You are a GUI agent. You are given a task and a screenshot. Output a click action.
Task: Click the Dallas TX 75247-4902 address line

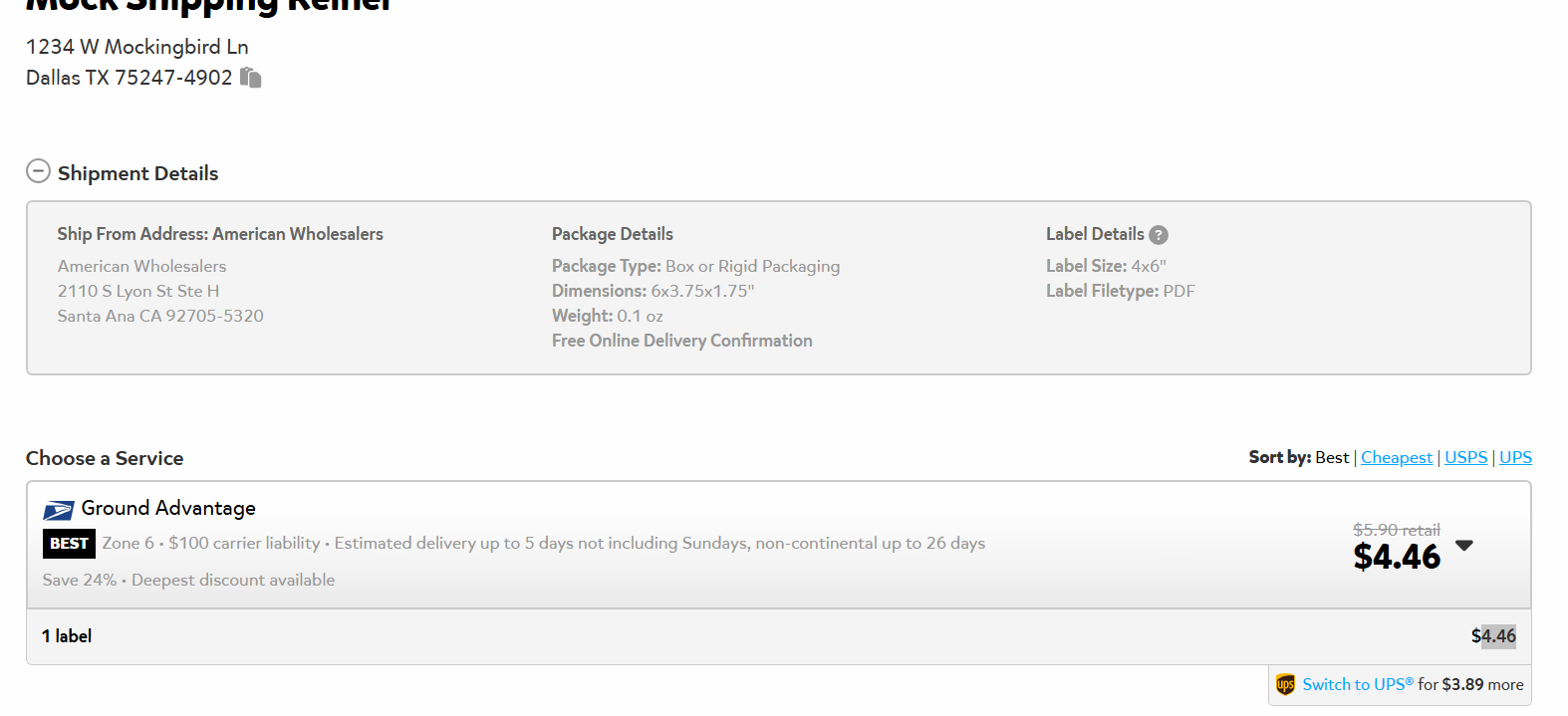[x=129, y=78]
